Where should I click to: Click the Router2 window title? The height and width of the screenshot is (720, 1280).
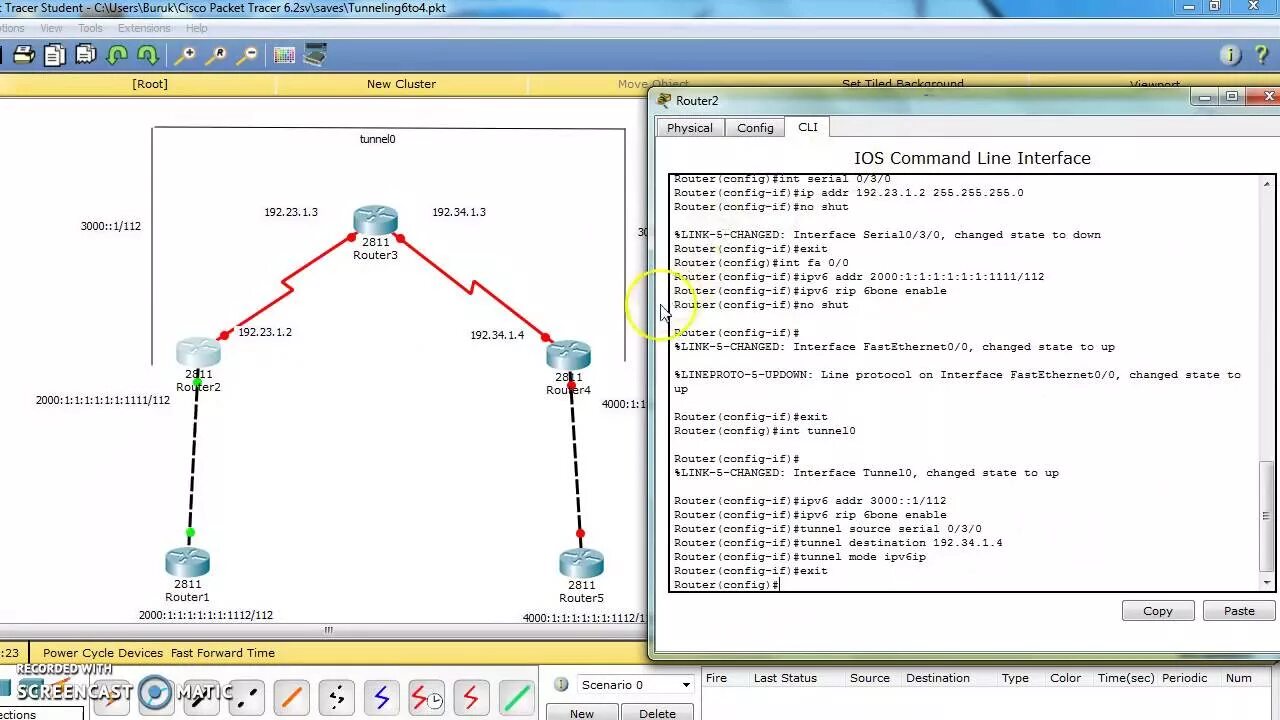[697, 101]
